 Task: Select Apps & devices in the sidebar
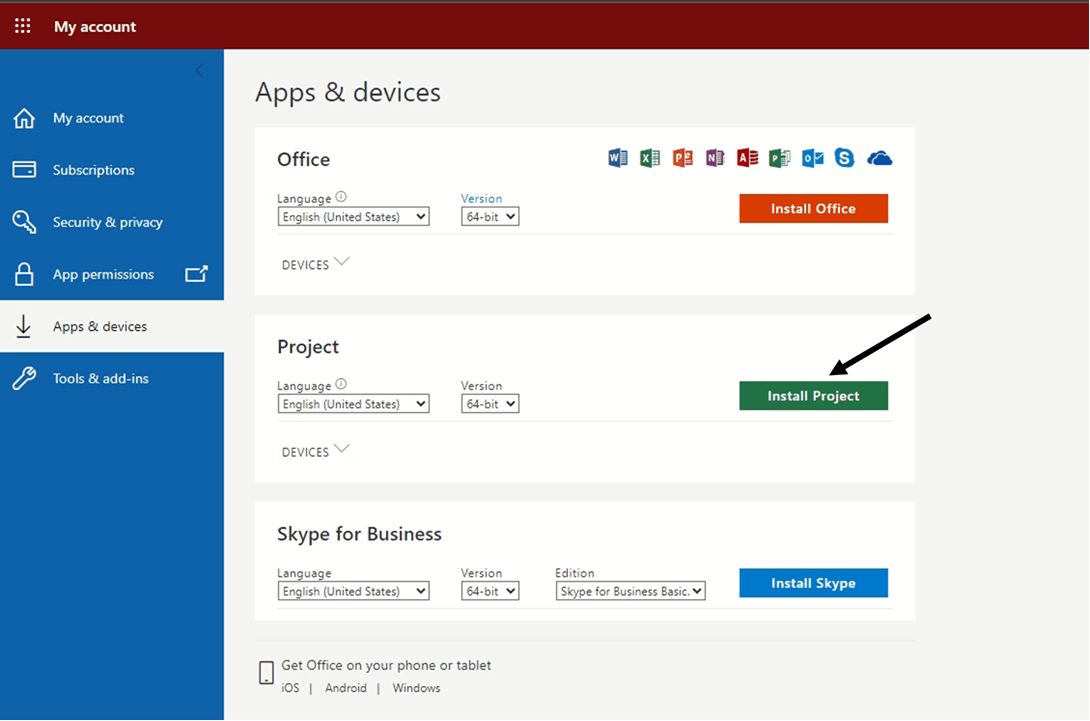[x=112, y=326]
